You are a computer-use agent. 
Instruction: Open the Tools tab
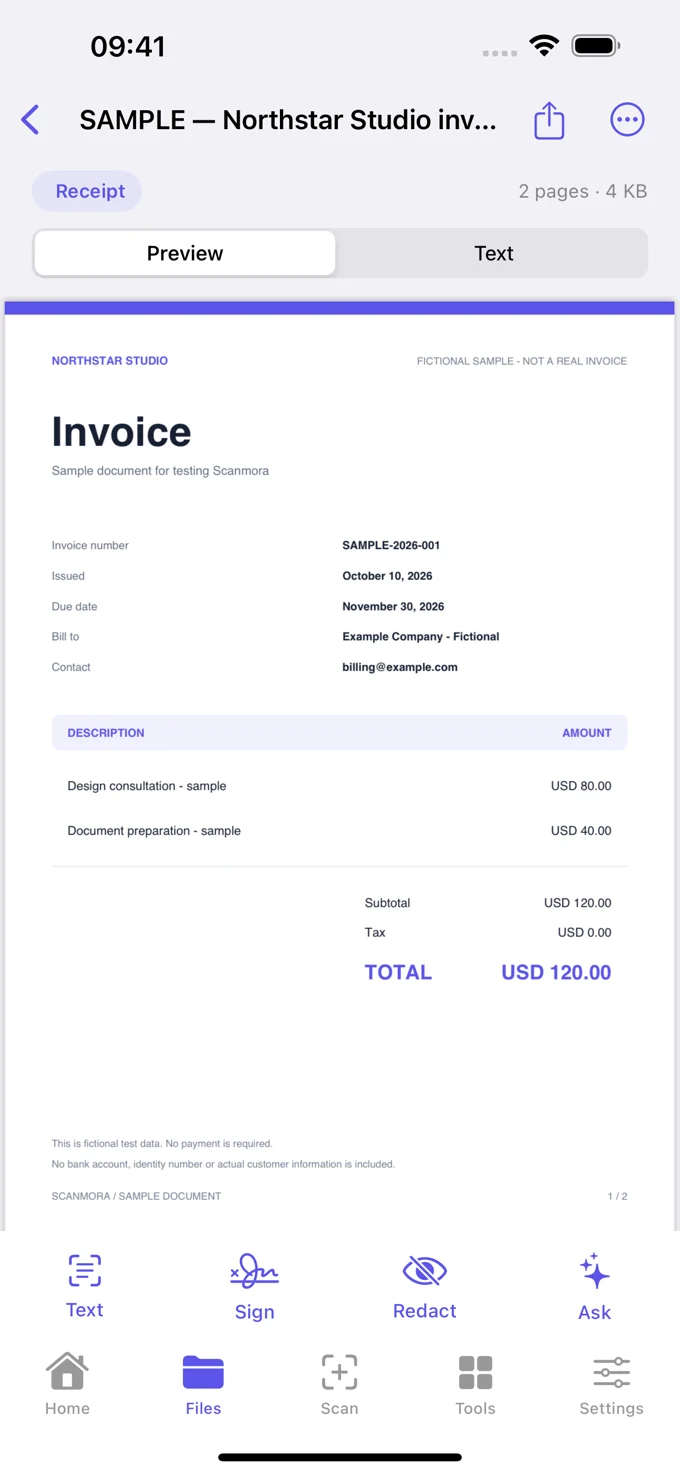pyautogui.click(x=475, y=1384)
